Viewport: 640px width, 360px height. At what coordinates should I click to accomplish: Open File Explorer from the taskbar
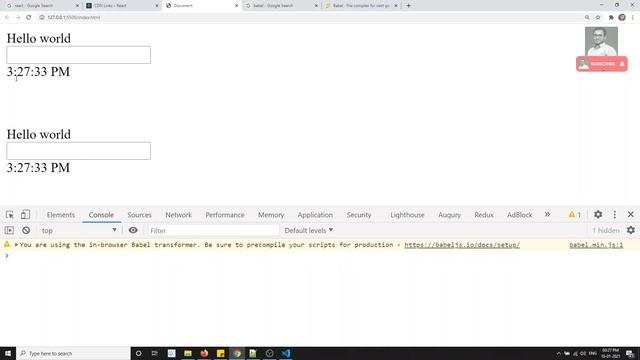pos(188,353)
